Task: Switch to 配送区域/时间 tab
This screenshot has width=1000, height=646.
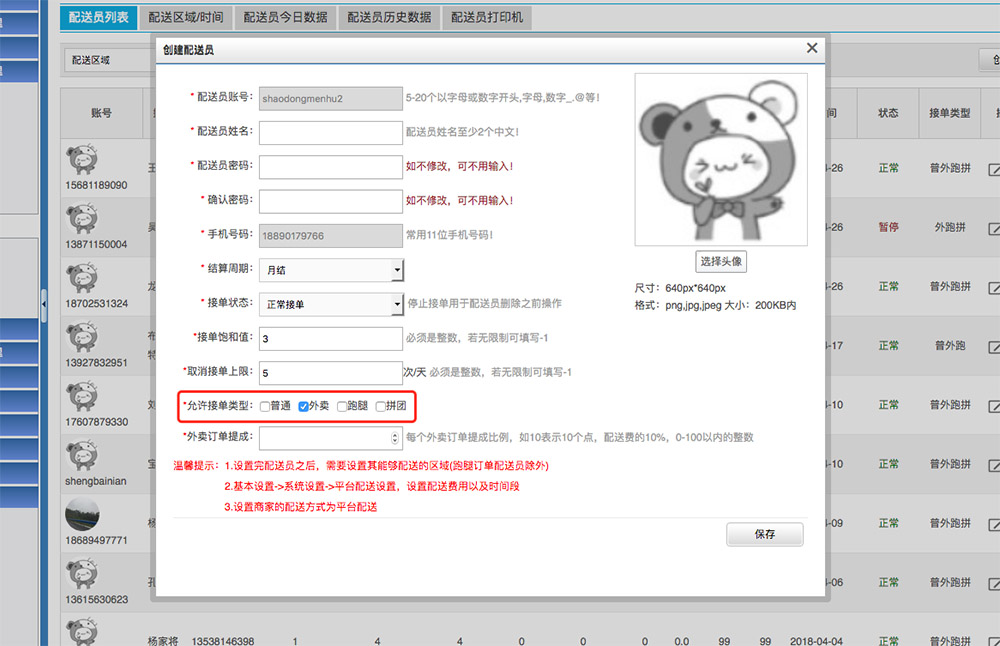Action: click(x=186, y=17)
